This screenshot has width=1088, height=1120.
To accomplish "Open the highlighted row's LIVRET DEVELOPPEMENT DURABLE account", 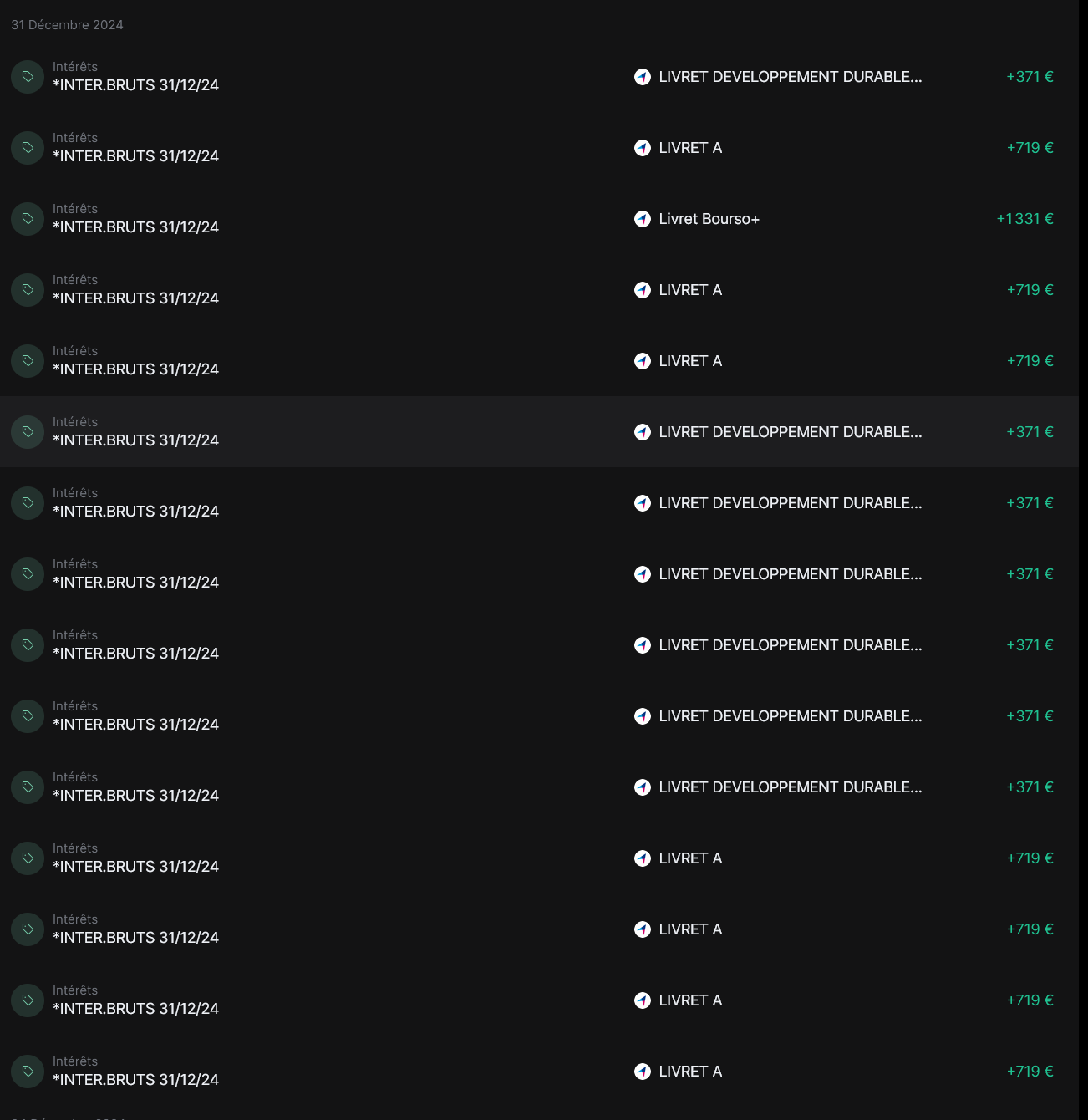I will click(x=790, y=432).
